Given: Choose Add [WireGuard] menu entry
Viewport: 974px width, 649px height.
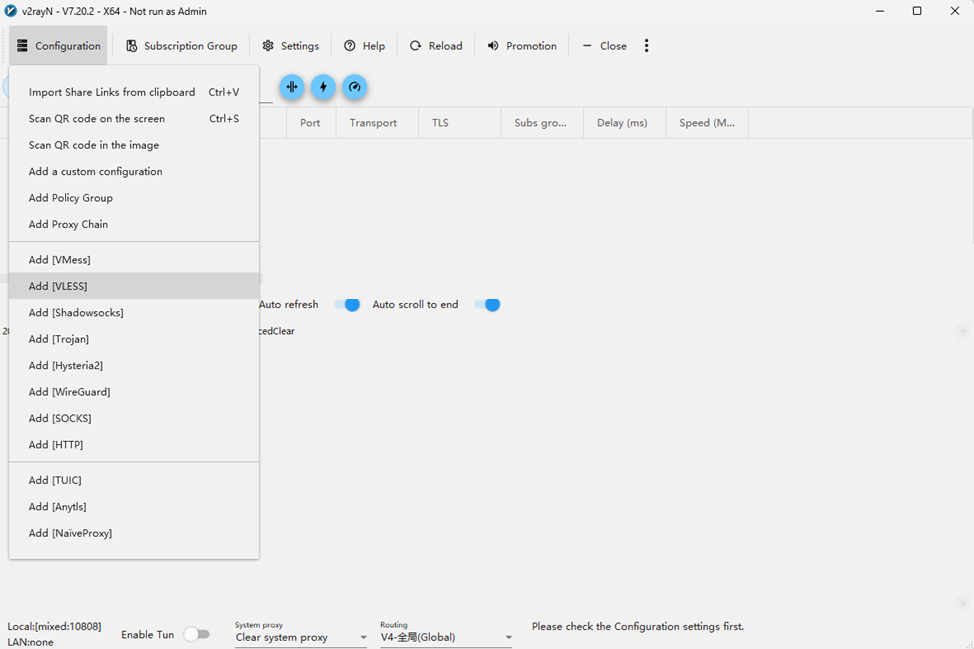Looking at the screenshot, I should click(x=134, y=392).
